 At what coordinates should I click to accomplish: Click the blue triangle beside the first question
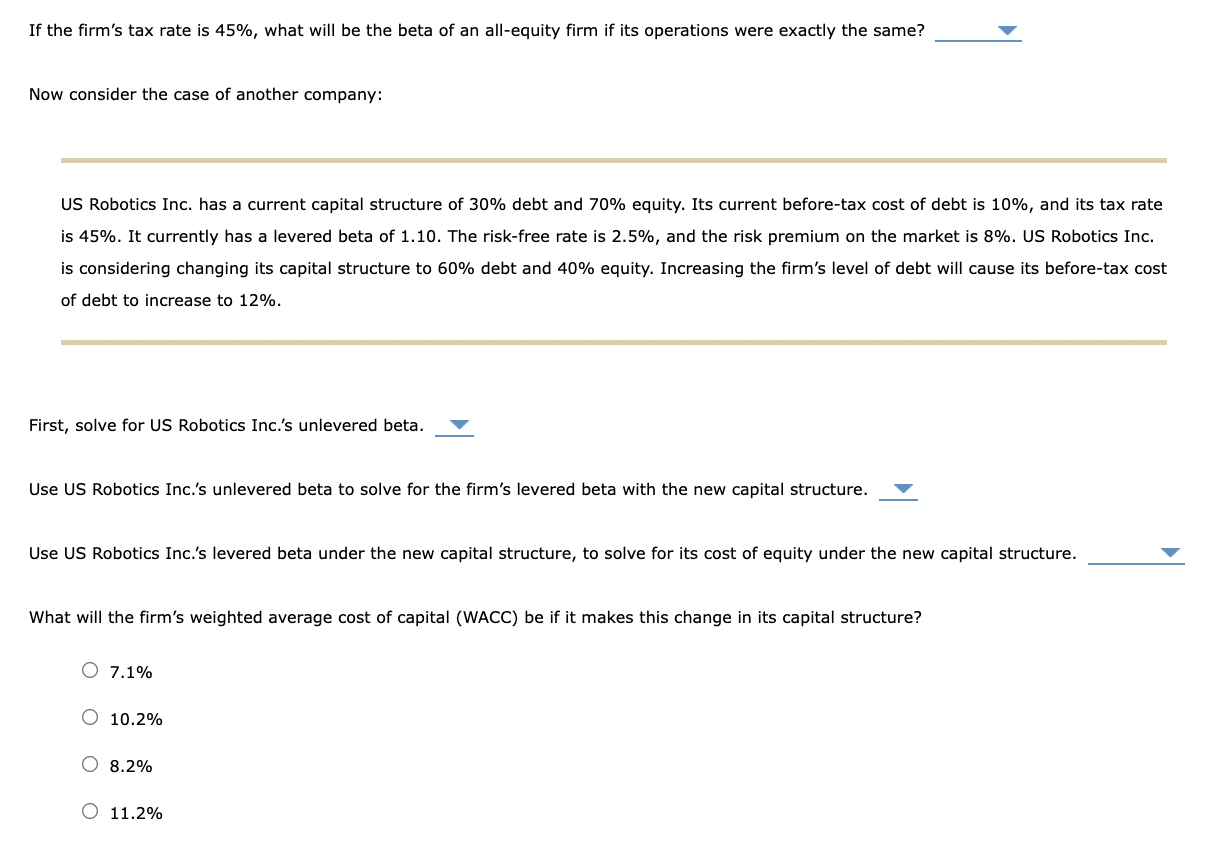click(1009, 30)
